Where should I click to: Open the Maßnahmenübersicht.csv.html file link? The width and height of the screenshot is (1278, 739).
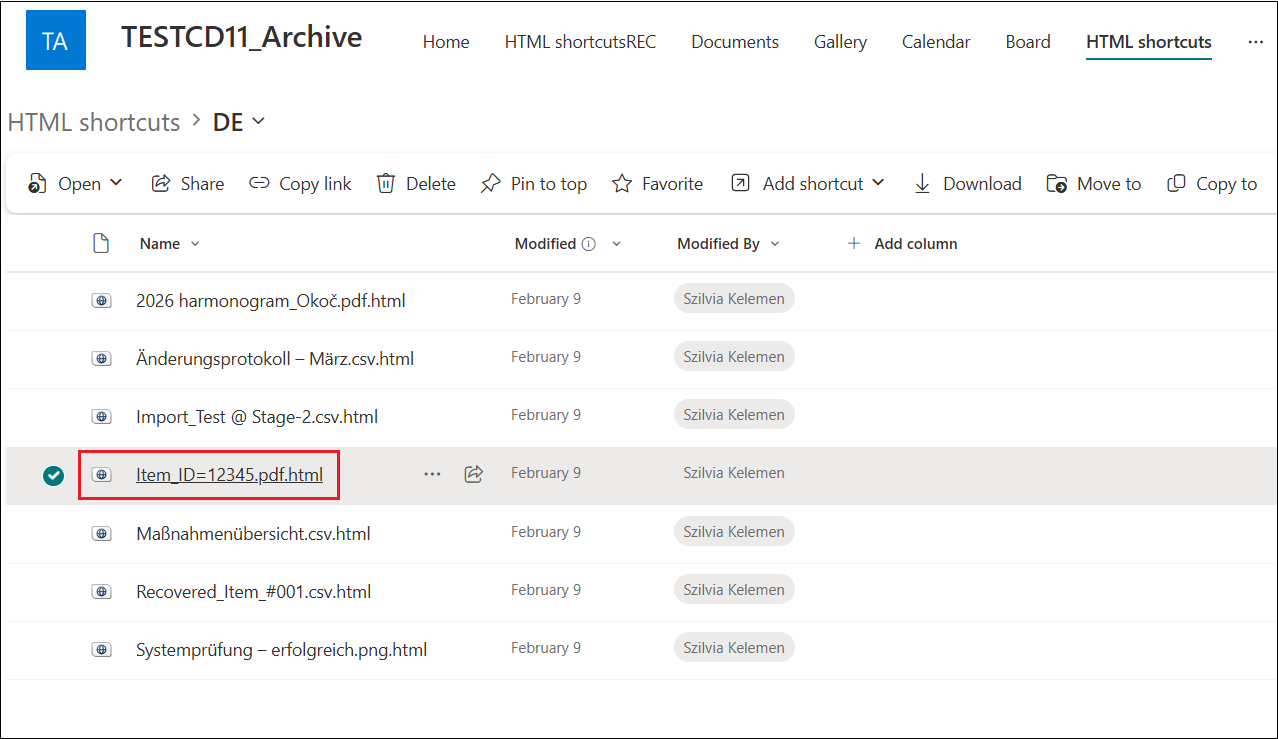[x=253, y=534]
